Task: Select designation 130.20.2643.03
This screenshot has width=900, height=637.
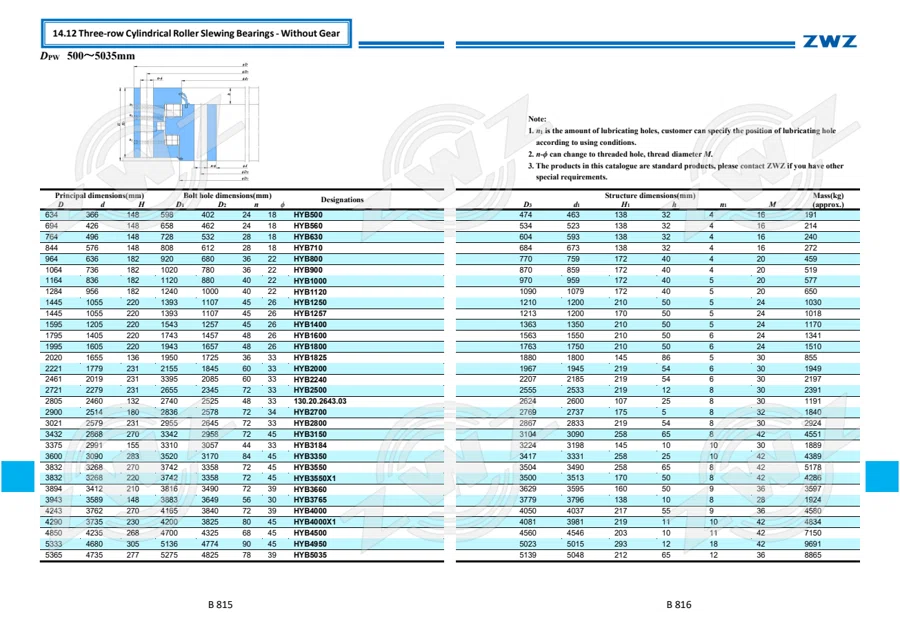Action: point(320,401)
